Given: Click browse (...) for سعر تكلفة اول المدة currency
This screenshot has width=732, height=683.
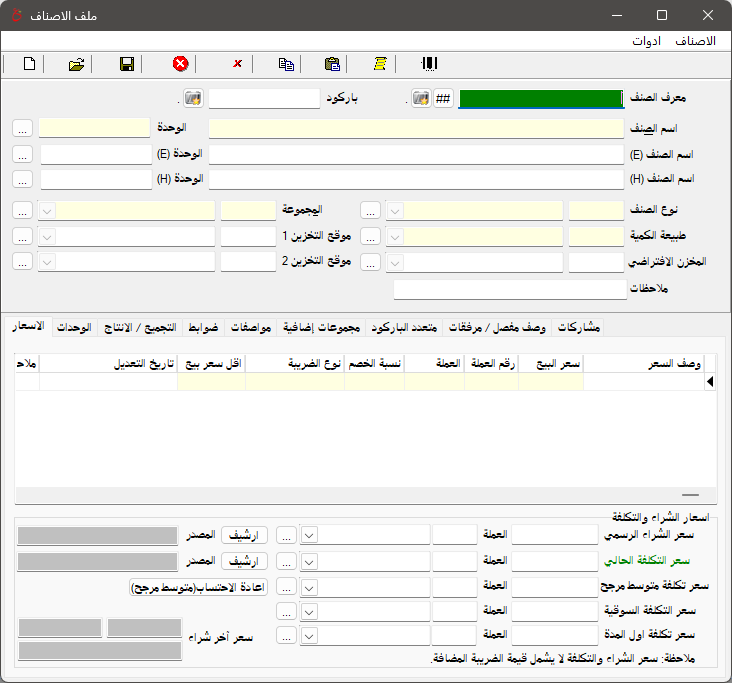Looking at the screenshot, I should [x=286, y=635].
